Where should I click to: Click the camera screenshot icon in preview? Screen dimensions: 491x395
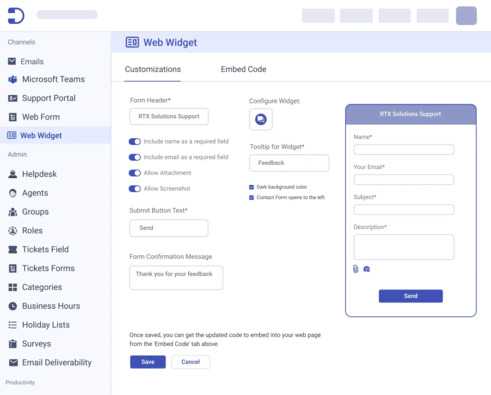367,269
